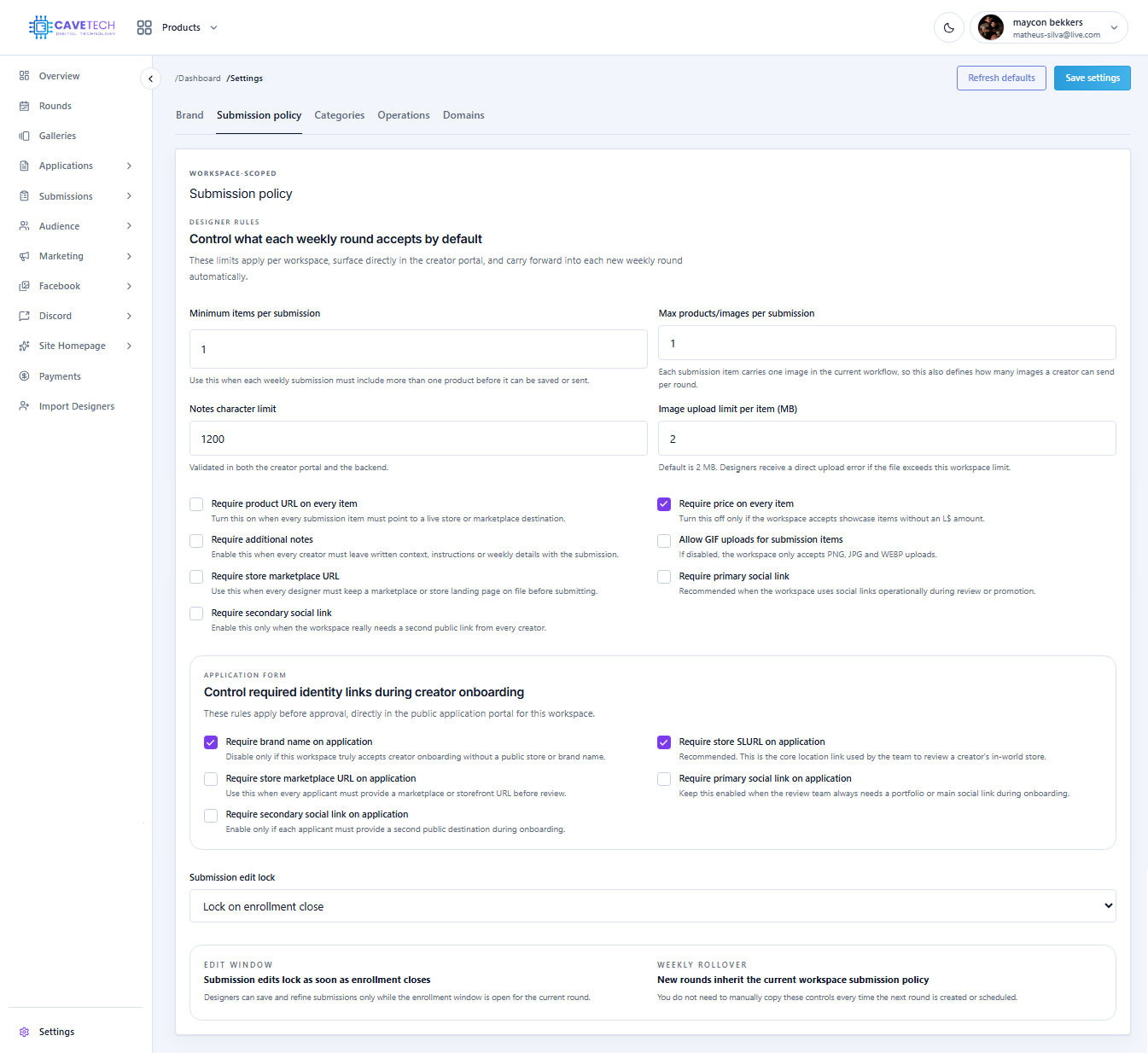This screenshot has width=1148, height=1053.
Task: Toggle dark mode moon icon
Action: point(949,27)
